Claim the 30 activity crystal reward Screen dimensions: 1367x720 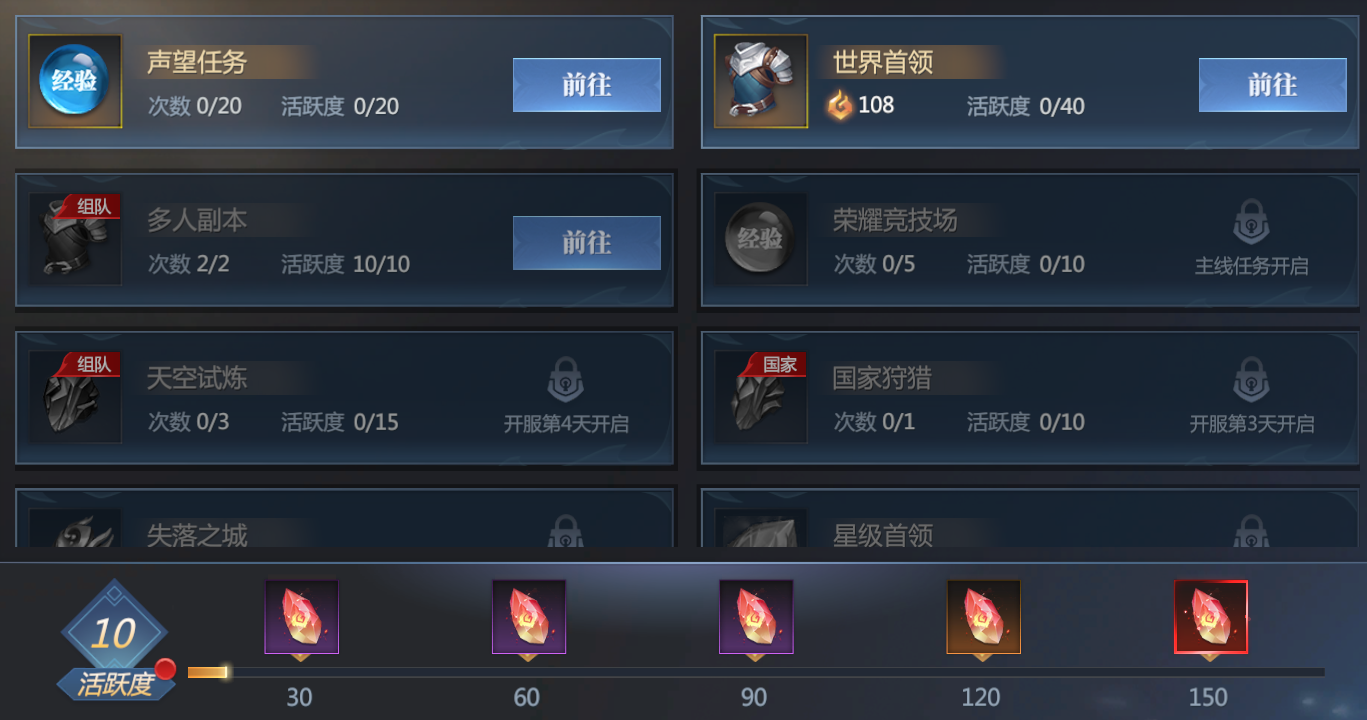301,617
